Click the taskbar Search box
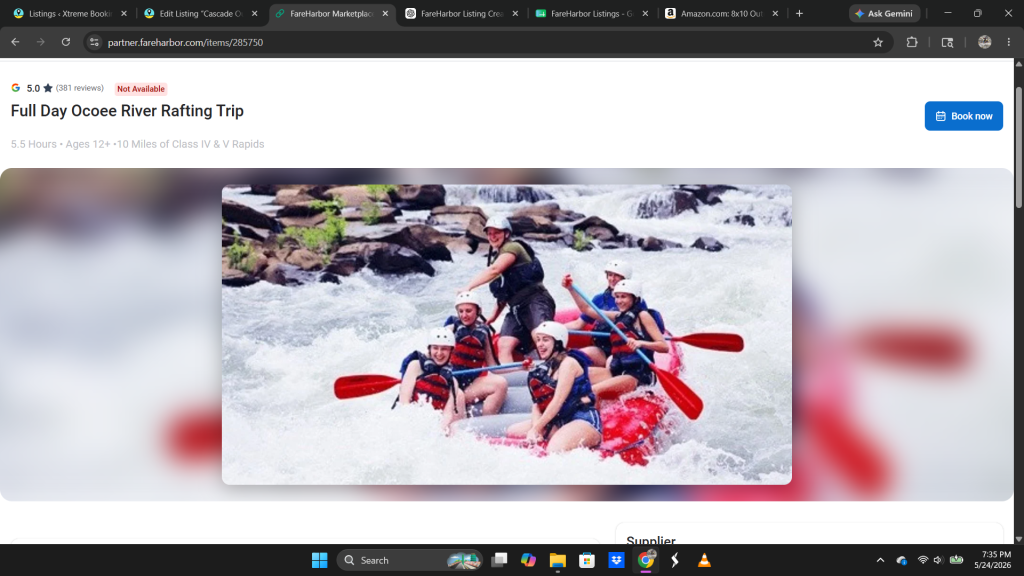Image resolution: width=1024 pixels, height=576 pixels. pos(410,560)
